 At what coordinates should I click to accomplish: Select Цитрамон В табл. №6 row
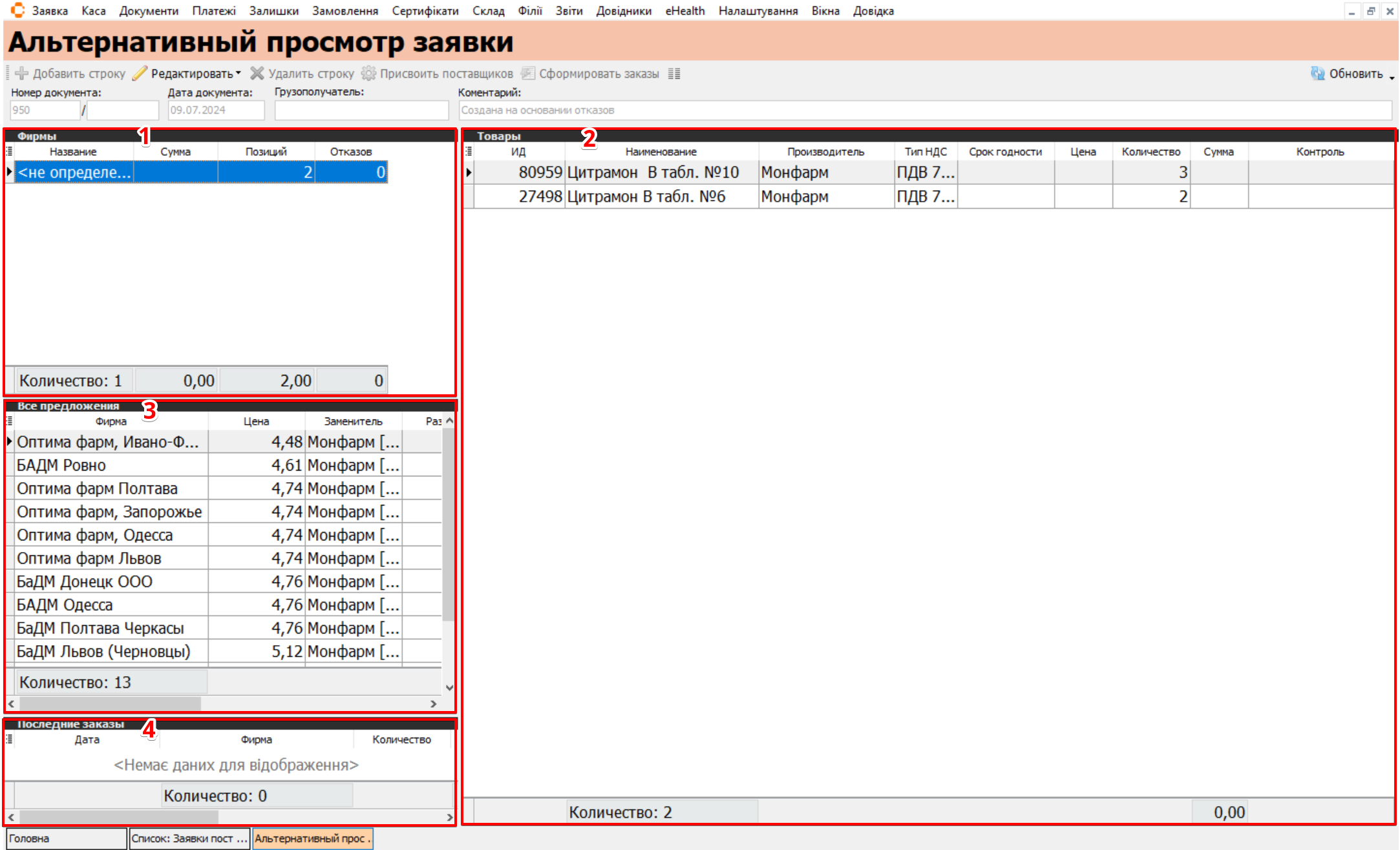[646, 197]
